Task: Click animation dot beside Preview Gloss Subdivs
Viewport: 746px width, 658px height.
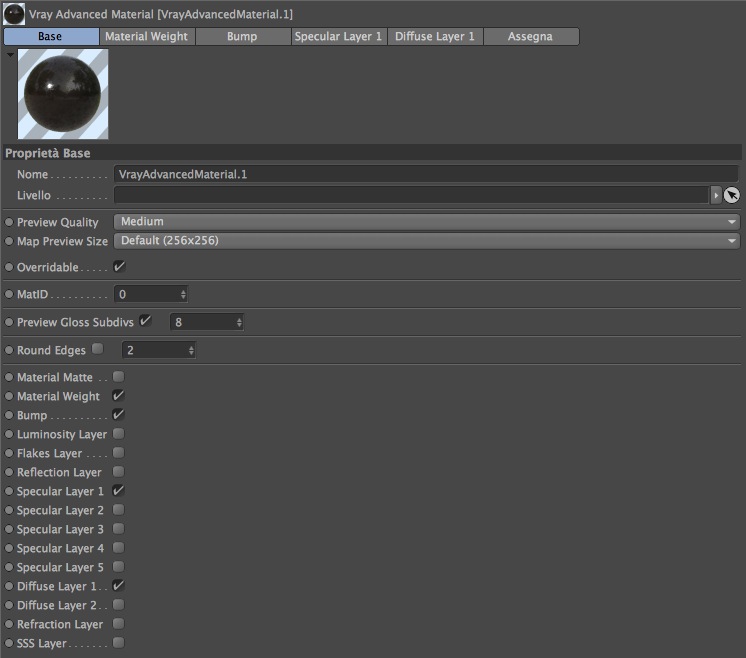Action: coord(9,322)
